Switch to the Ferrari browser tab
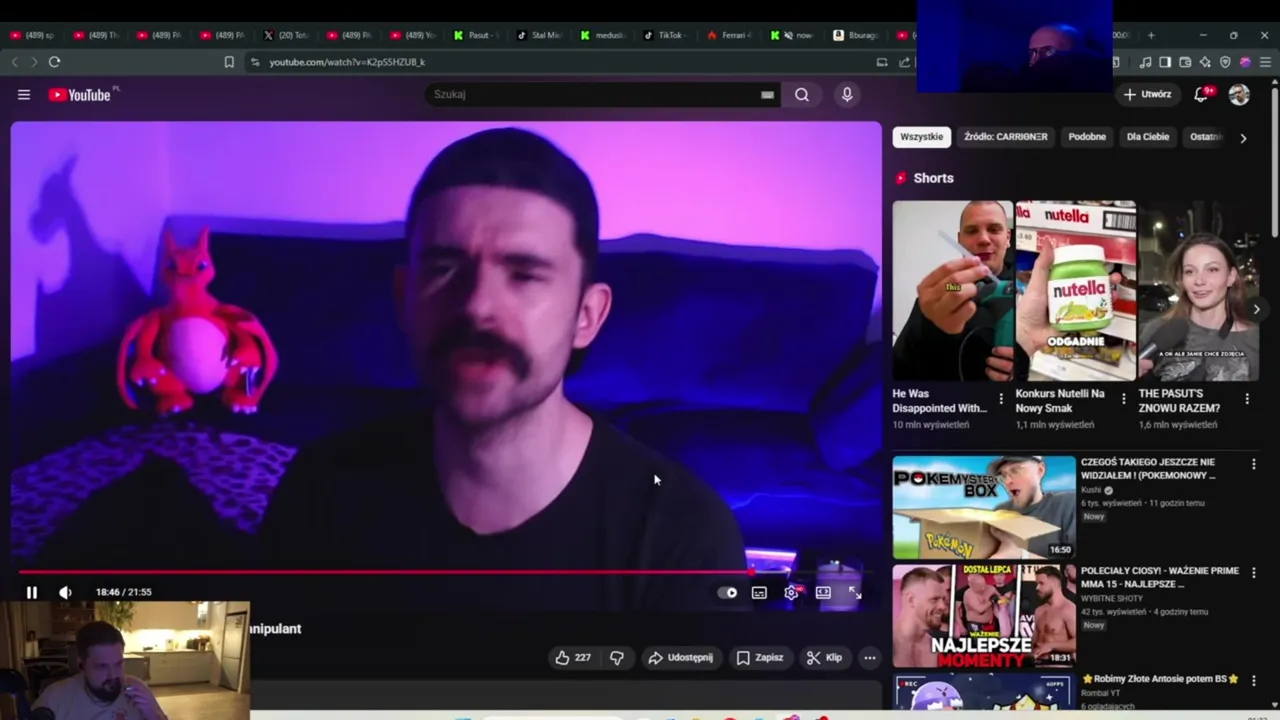 point(730,35)
